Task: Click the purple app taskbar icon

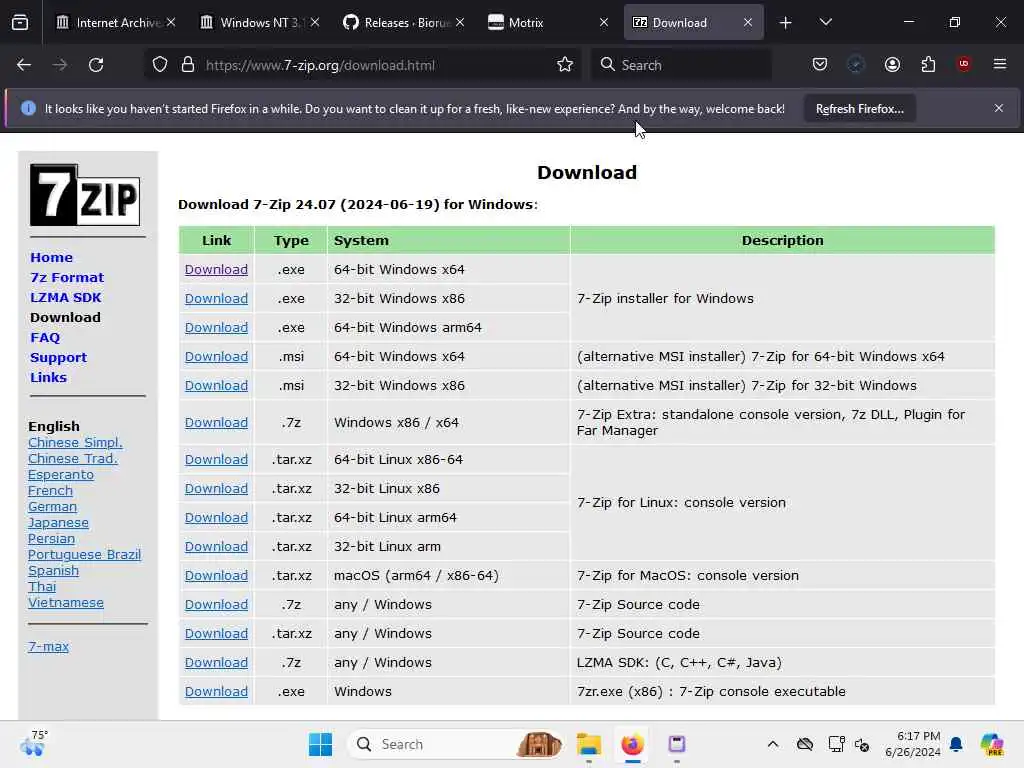Action: coord(677,744)
